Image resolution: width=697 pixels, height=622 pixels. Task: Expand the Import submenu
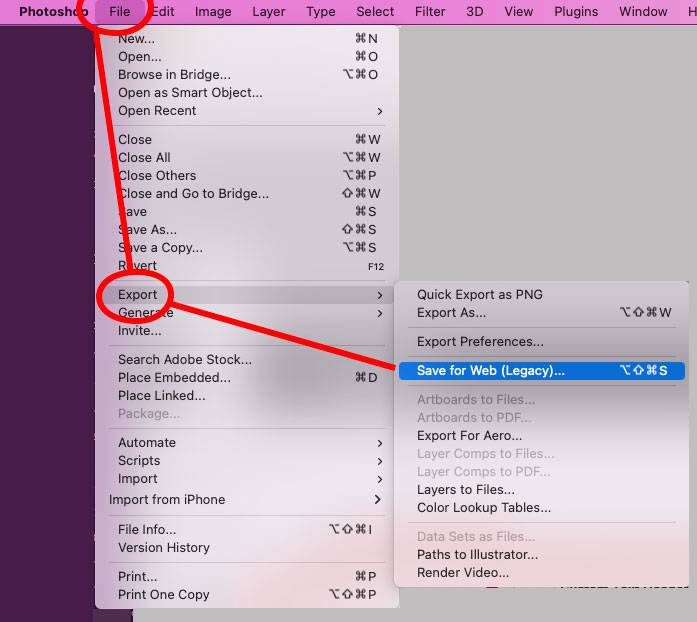[x=247, y=479]
